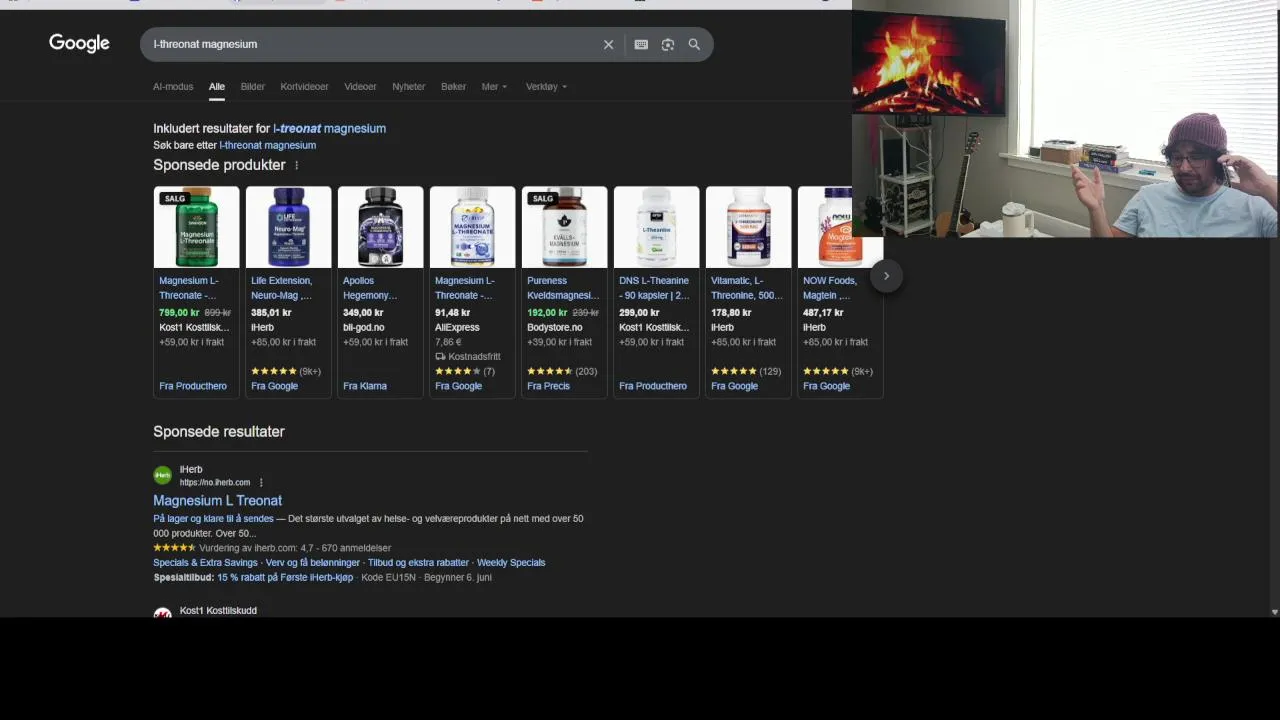Viewport: 1280px width, 720px height.
Task: Open Vitamatic L-Threonine product image
Action: point(748,227)
